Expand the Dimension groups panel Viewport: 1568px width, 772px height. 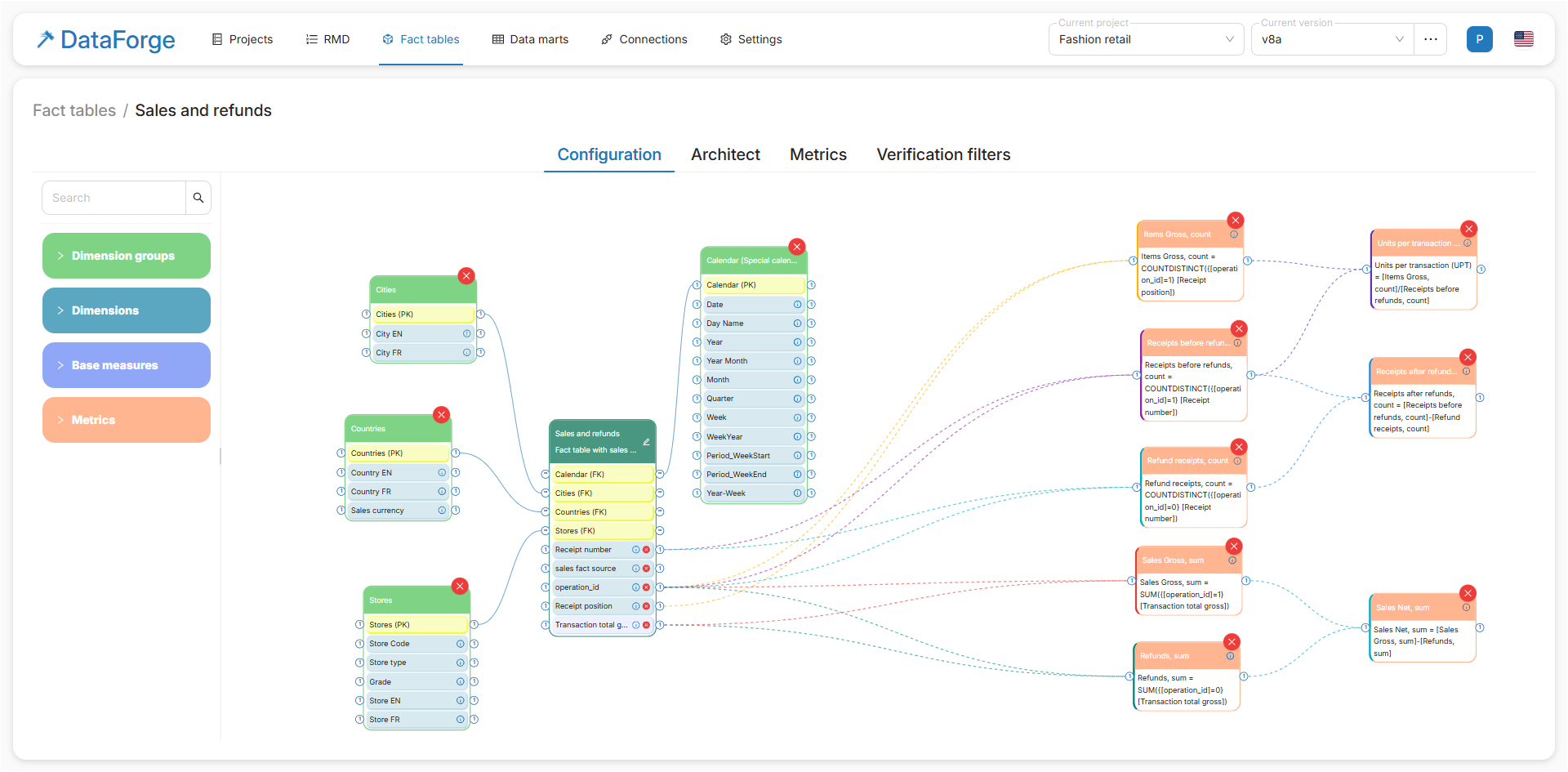coord(127,256)
